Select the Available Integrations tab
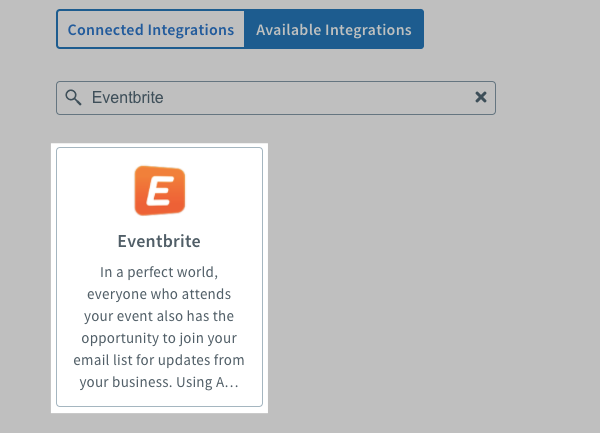This screenshot has height=433, width=600. tap(333, 30)
